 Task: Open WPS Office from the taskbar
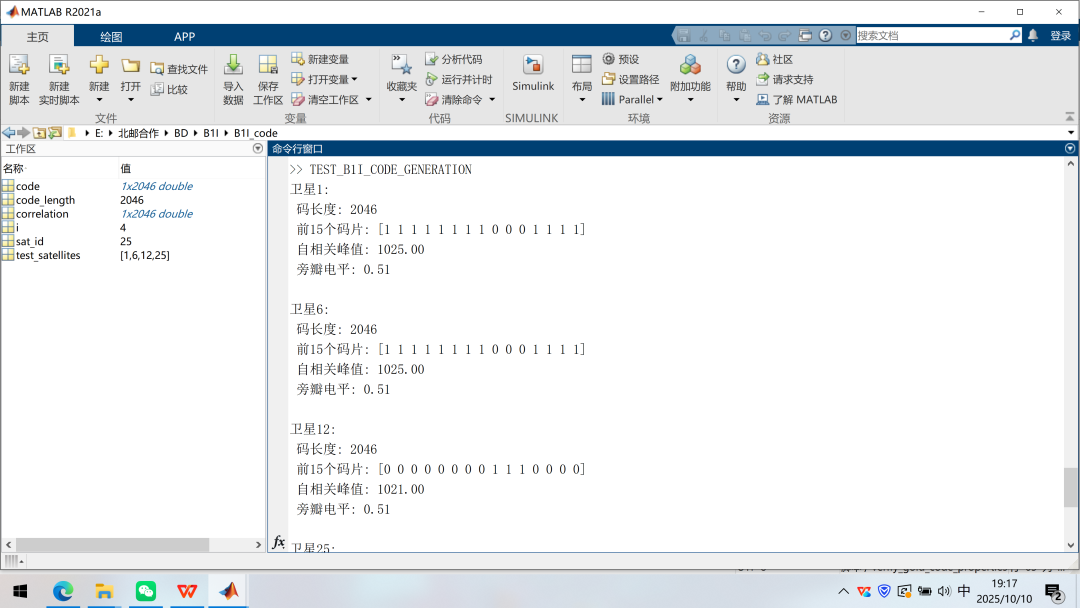coord(187,591)
